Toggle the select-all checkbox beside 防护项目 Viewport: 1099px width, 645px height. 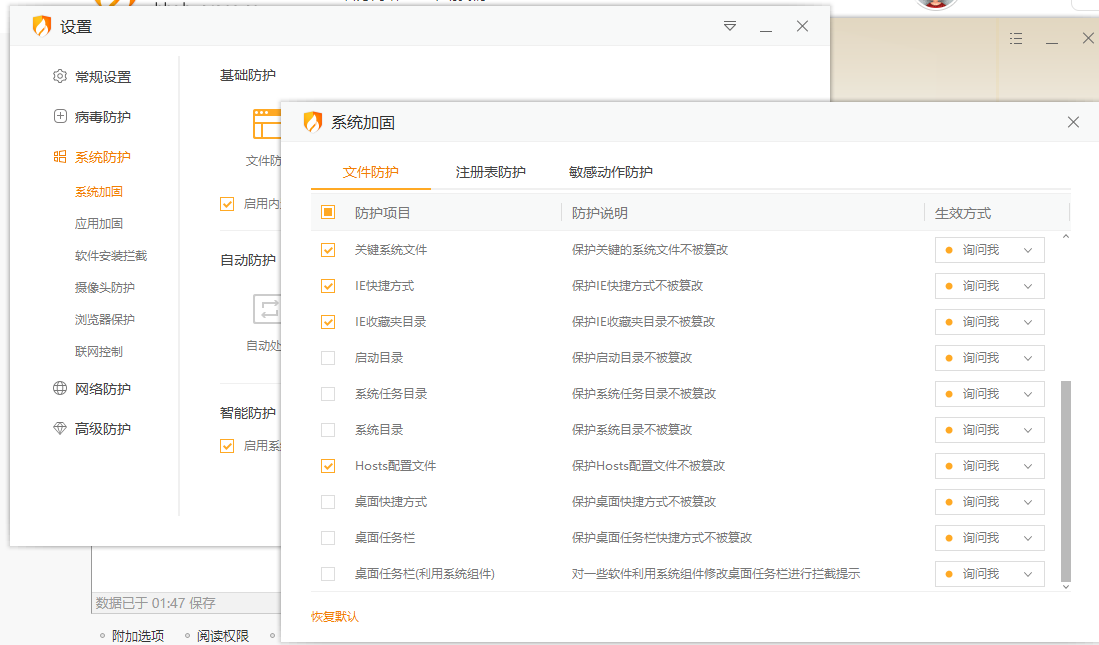pyautogui.click(x=327, y=212)
